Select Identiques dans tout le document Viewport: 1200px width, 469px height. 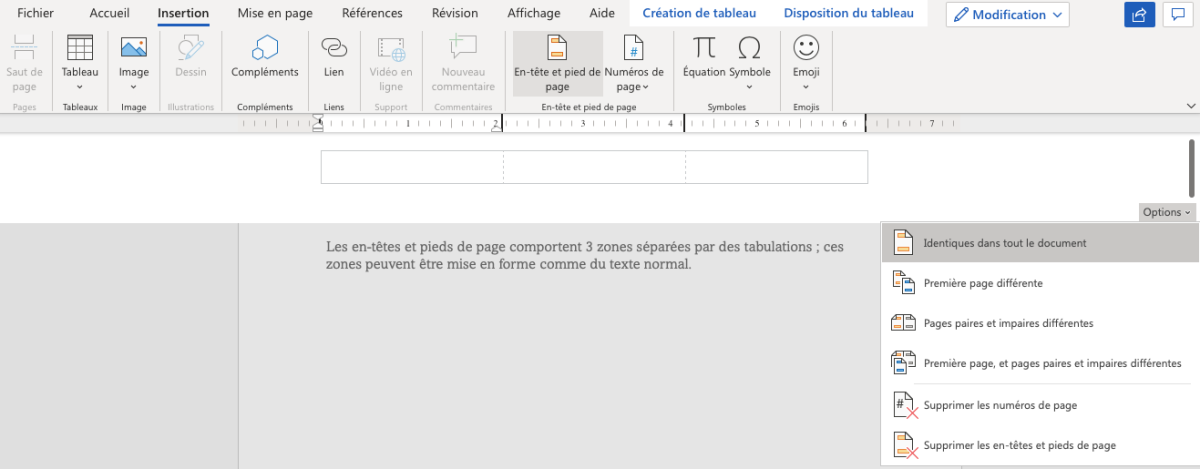(1040, 243)
